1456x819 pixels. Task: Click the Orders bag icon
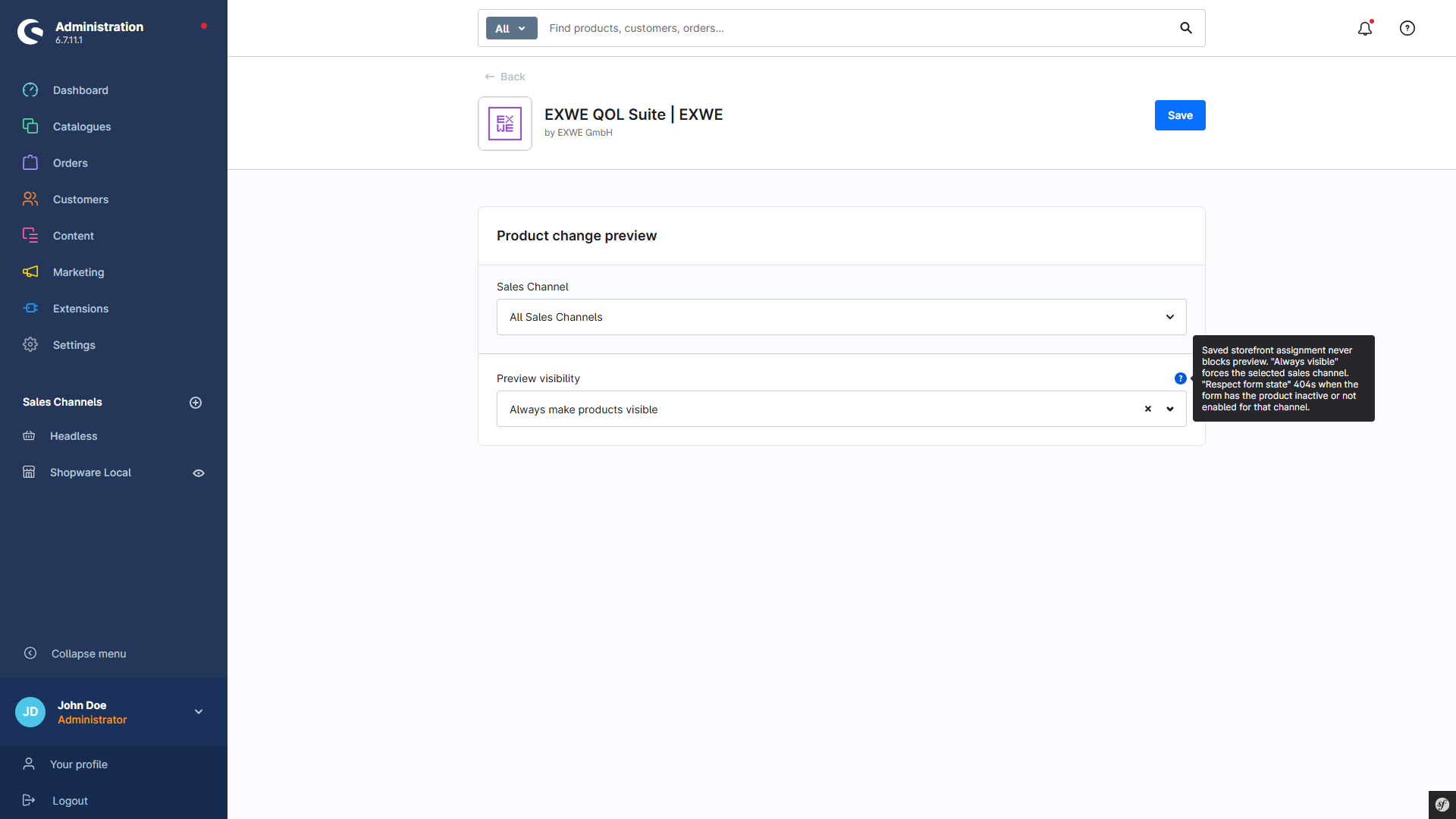click(30, 163)
